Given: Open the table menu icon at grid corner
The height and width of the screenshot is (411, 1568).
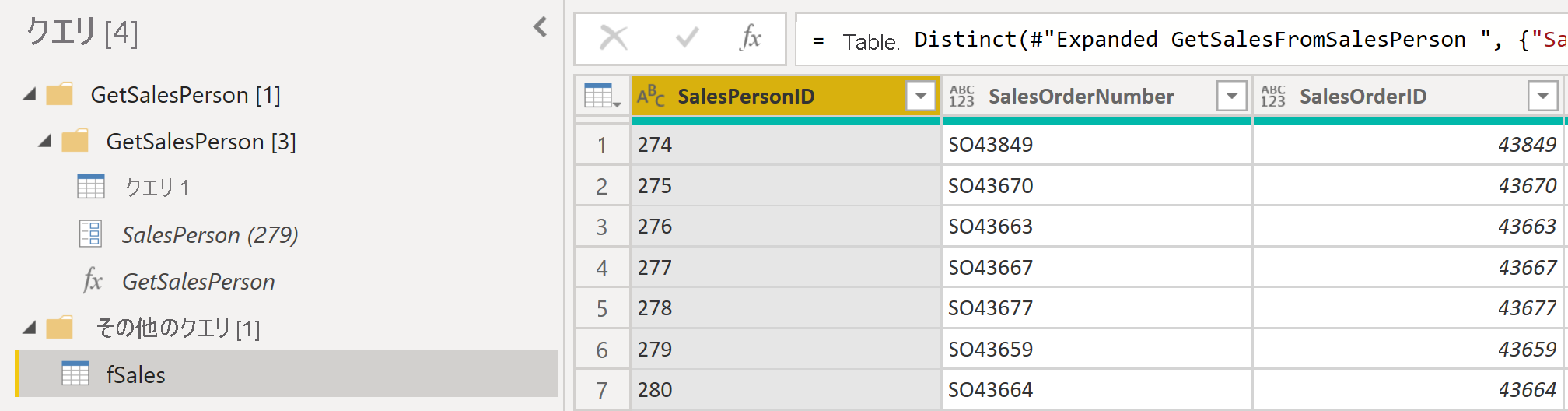Looking at the screenshot, I should pos(602,97).
